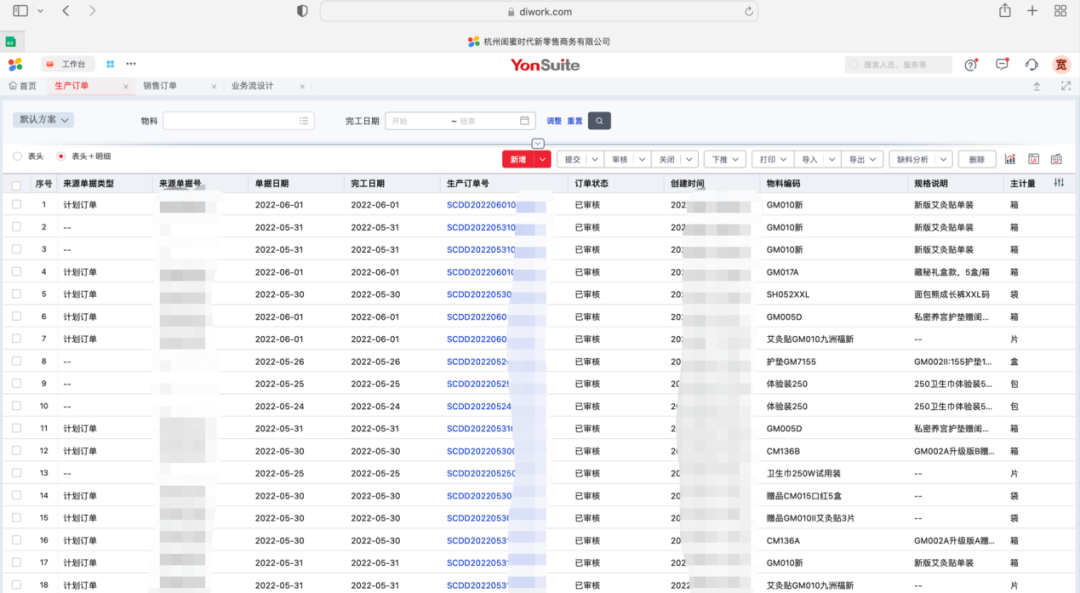This screenshot has height=593, width=1080.
Task: Close the 销售订单 tab
Action: pos(214,86)
